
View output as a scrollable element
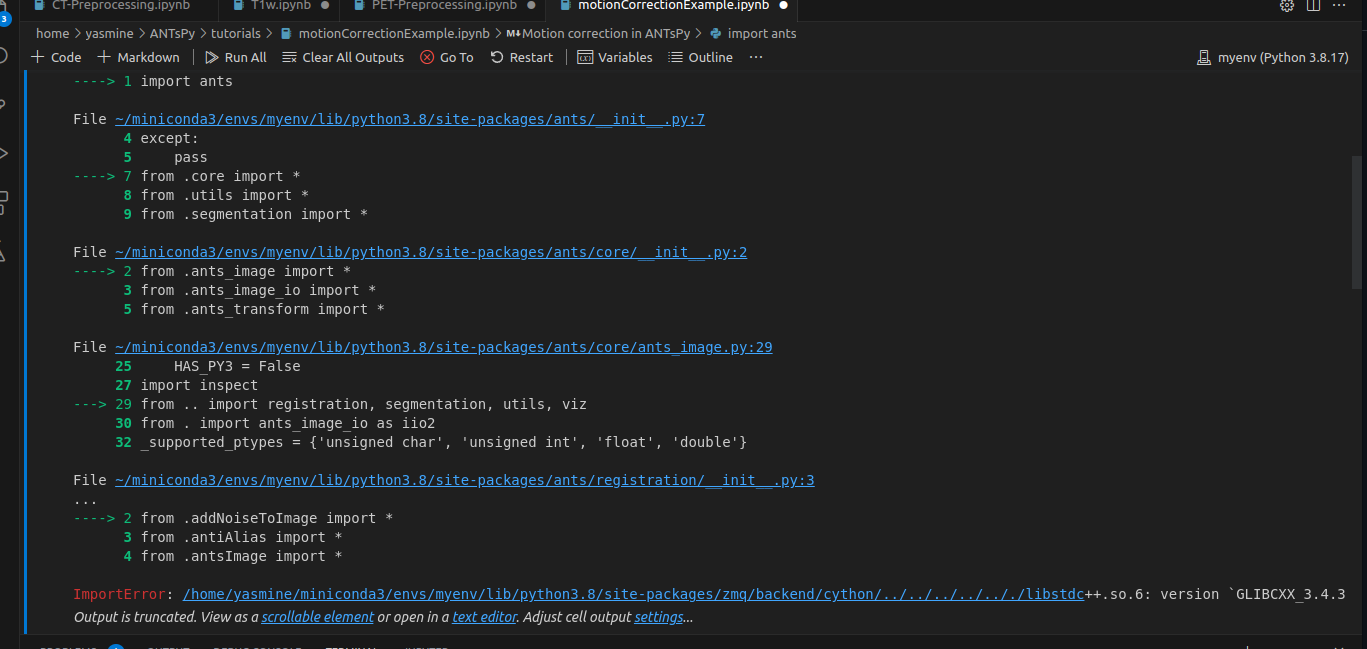pos(317,617)
